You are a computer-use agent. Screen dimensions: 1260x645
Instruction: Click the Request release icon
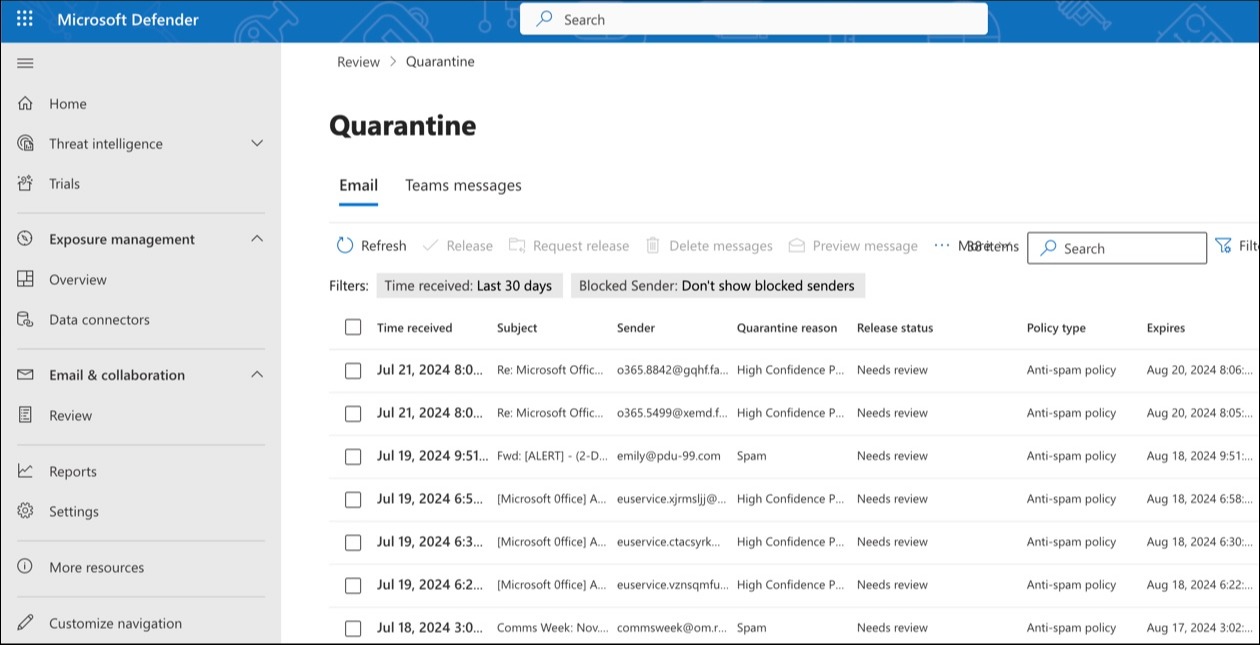(x=517, y=245)
